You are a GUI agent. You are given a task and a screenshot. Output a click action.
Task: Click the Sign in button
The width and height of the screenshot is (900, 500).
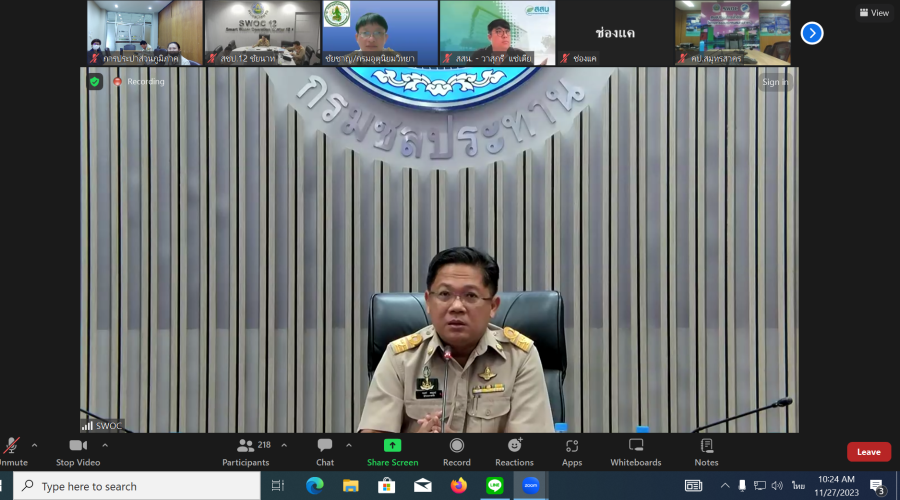point(775,82)
